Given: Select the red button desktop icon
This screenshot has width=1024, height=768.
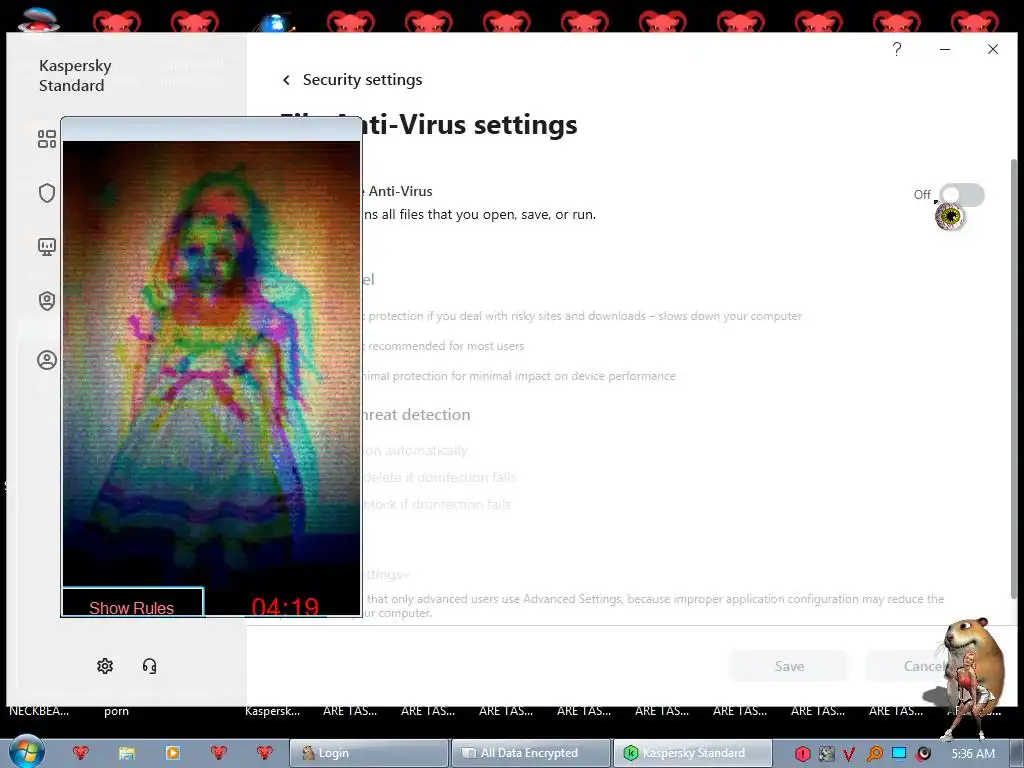Looking at the screenshot, I should (39, 20).
